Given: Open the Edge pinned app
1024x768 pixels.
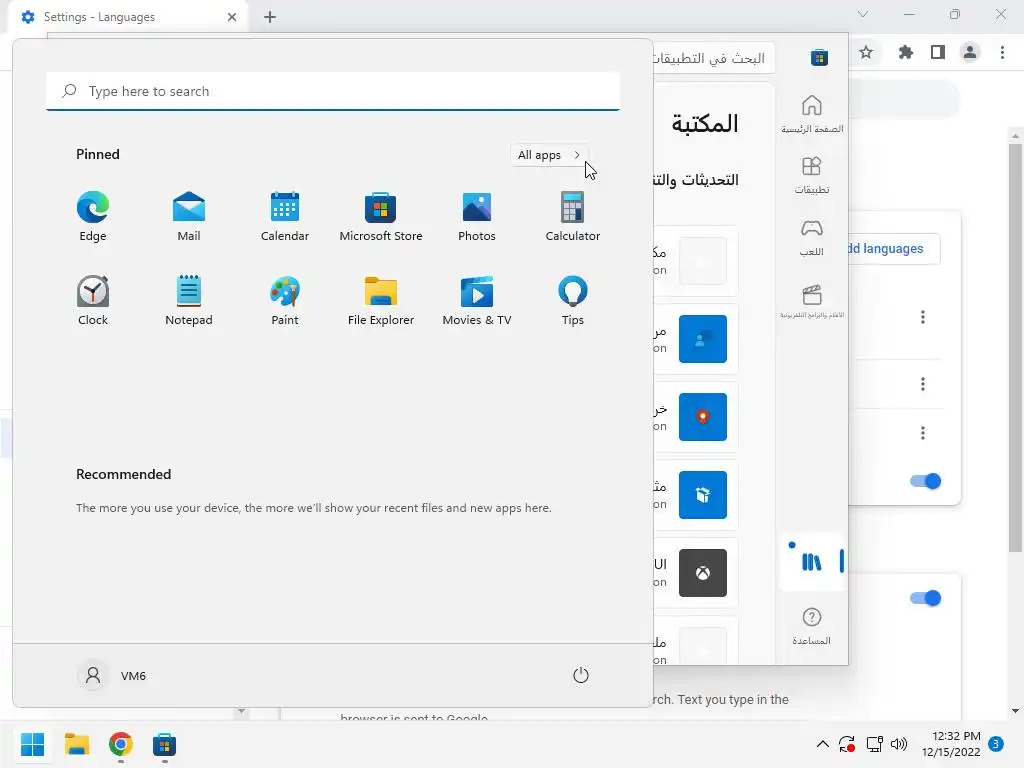Looking at the screenshot, I should pyautogui.click(x=93, y=217).
